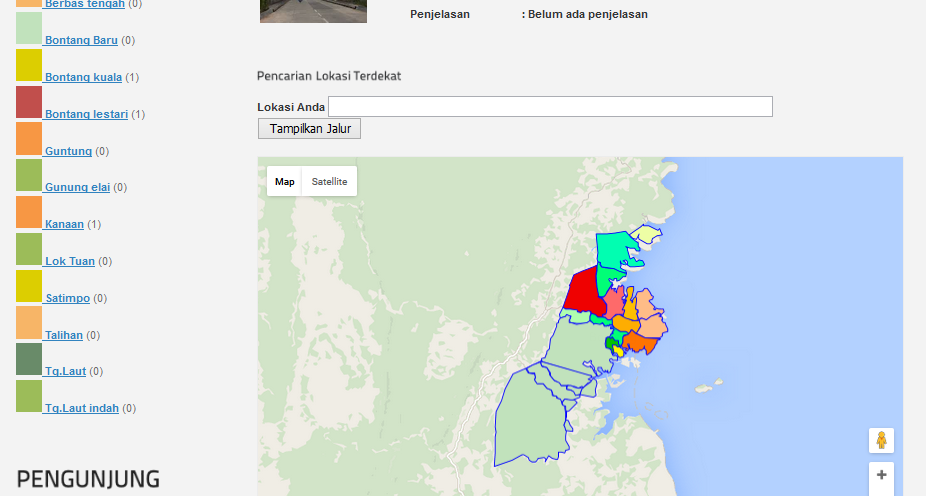Viewport: 926px width, 496px height.
Task: Click the Tampilkan Jalur button
Action: pyautogui.click(x=309, y=129)
